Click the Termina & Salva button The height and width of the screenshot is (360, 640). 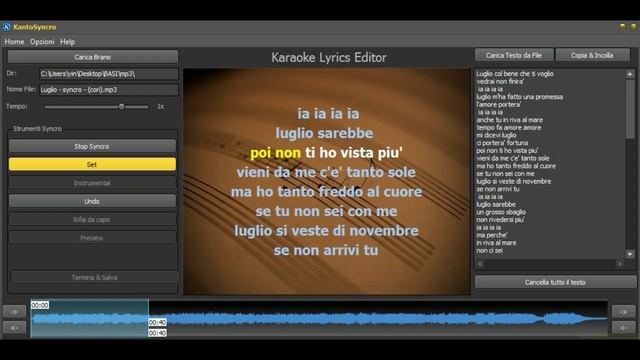(x=94, y=278)
